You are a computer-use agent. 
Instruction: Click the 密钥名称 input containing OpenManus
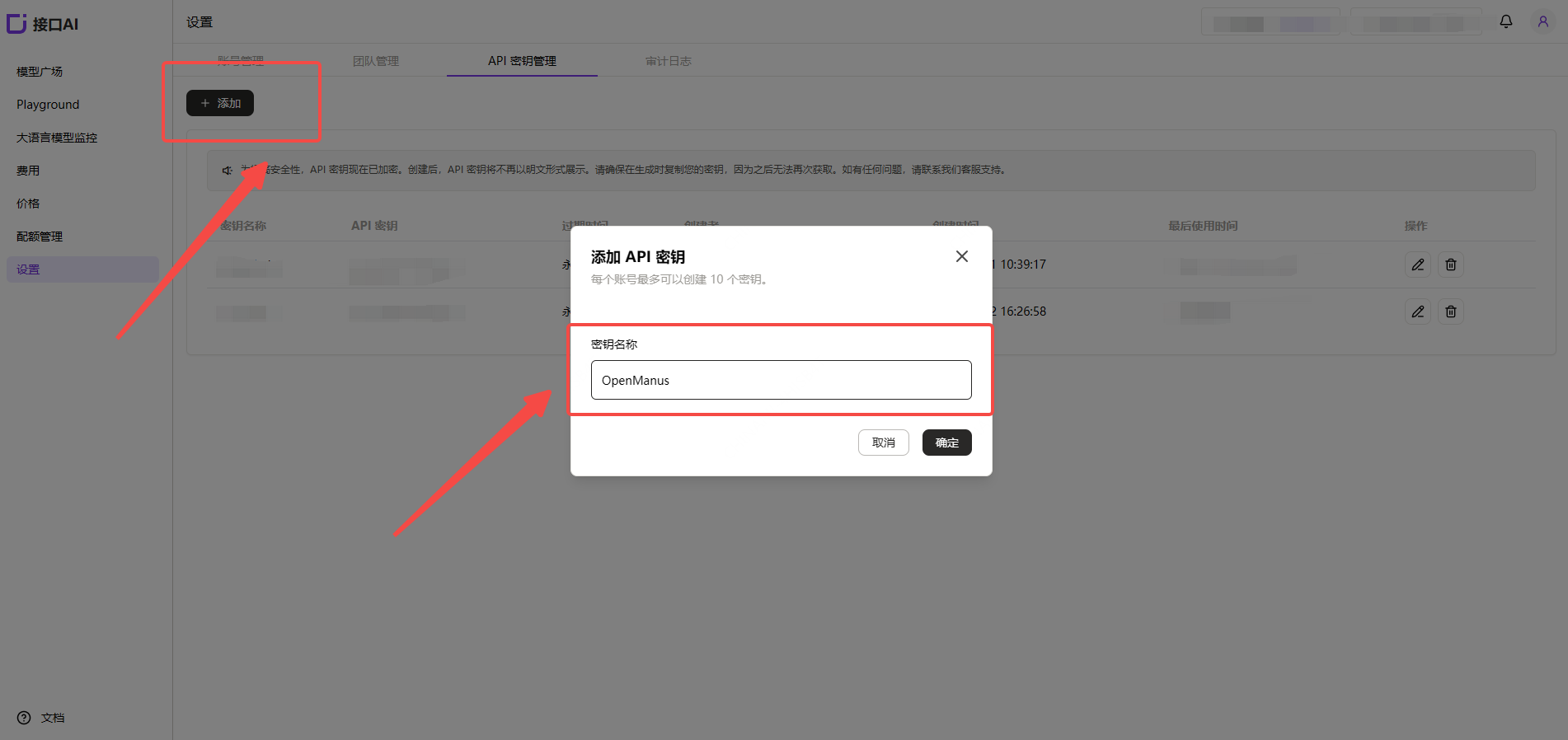[781, 380]
